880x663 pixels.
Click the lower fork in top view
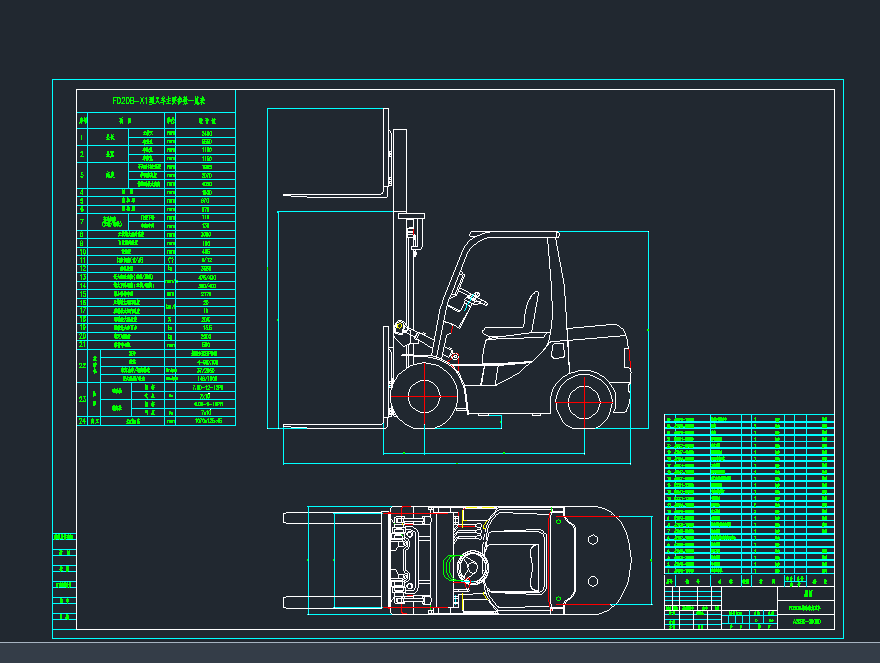click(x=330, y=603)
